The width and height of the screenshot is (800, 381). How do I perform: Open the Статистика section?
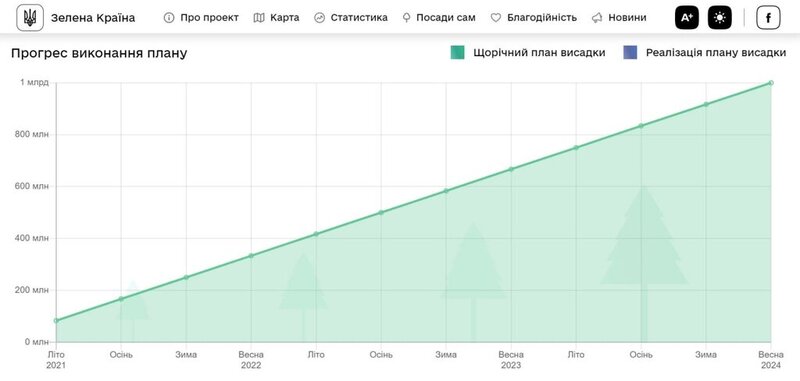point(359,18)
